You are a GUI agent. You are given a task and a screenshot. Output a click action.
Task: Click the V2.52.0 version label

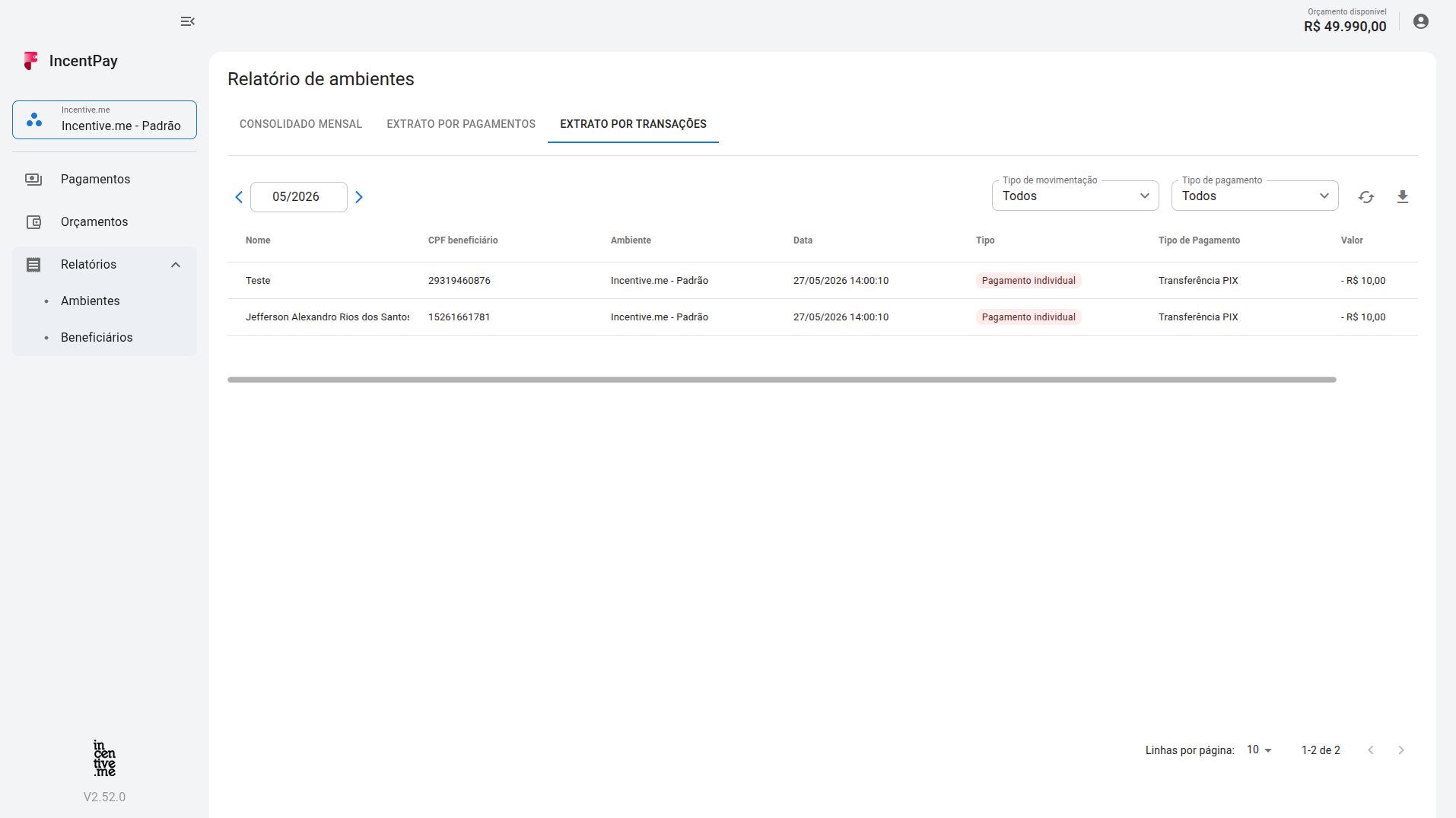[x=104, y=797]
